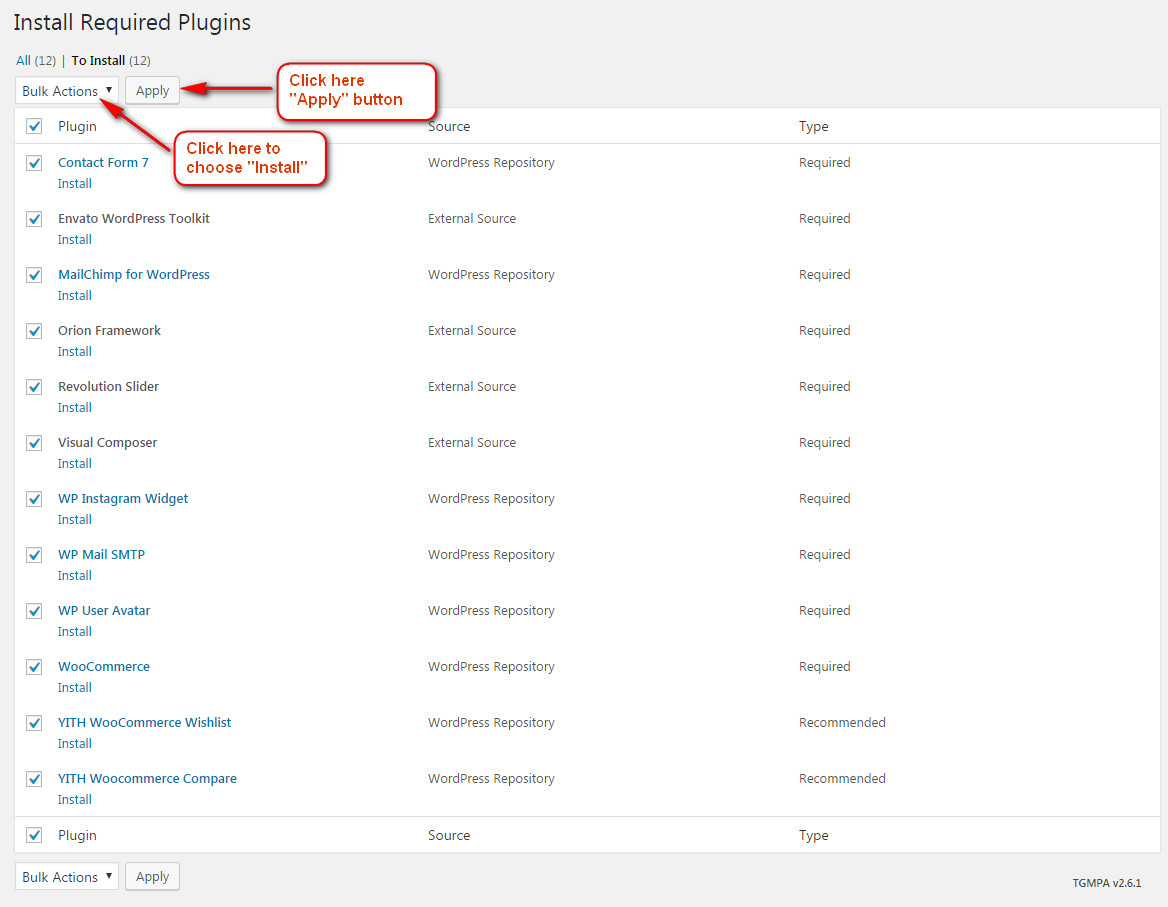1168x907 pixels.
Task: Click Install under YITH Woocommerce Compare
Action: point(74,799)
